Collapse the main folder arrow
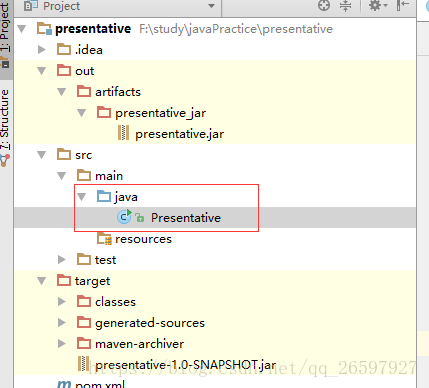 pos(62,176)
